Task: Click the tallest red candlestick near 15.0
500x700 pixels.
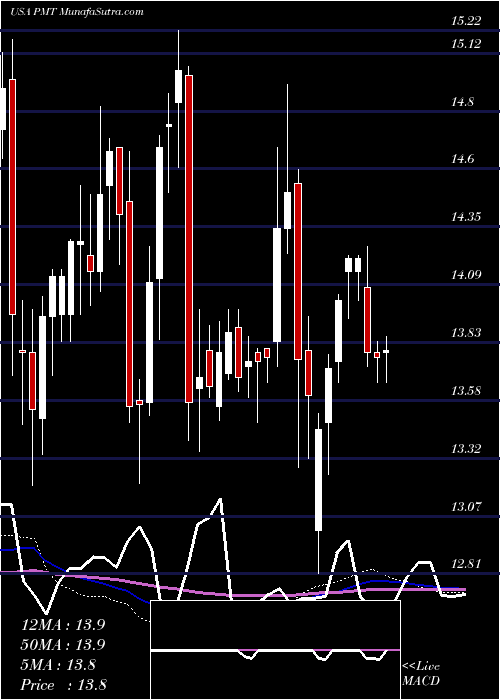Action: pyautogui.click(x=189, y=239)
